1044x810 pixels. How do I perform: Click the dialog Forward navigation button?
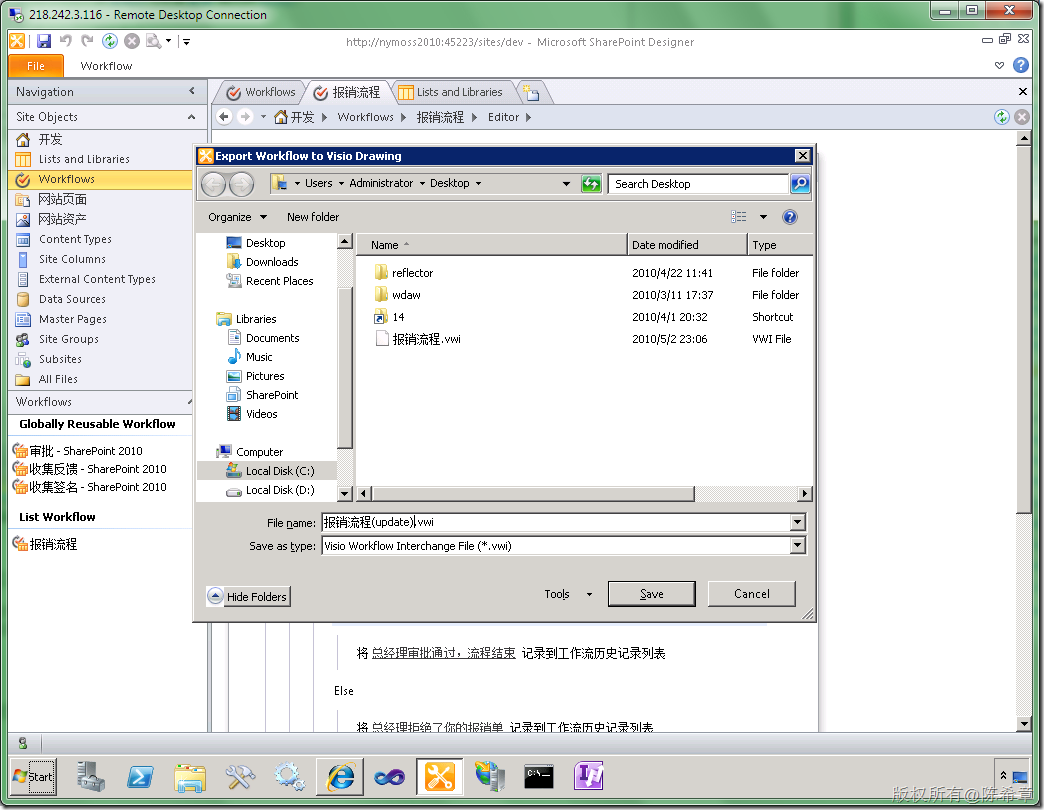coord(242,184)
